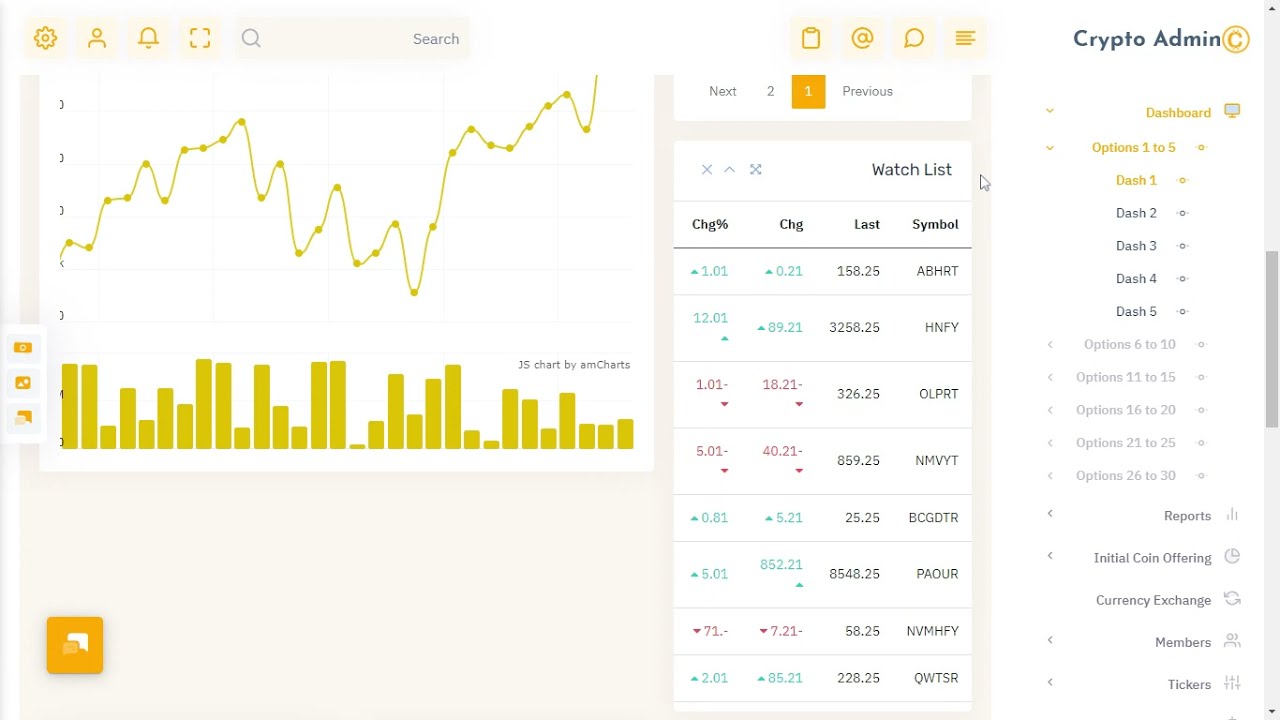Click the search magnifier icon

tap(251, 38)
